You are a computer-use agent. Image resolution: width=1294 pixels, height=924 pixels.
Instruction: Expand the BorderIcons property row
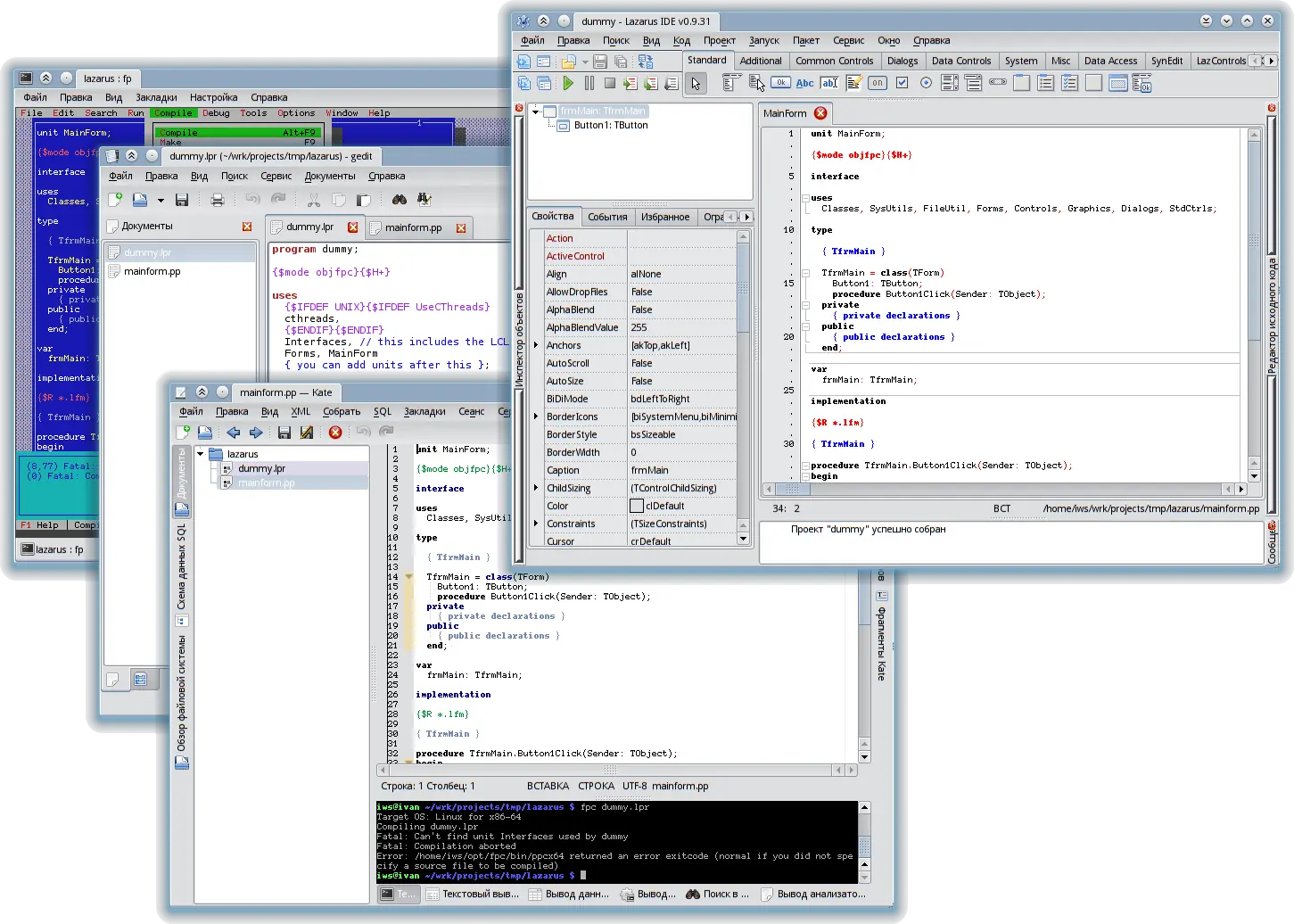(536, 417)
